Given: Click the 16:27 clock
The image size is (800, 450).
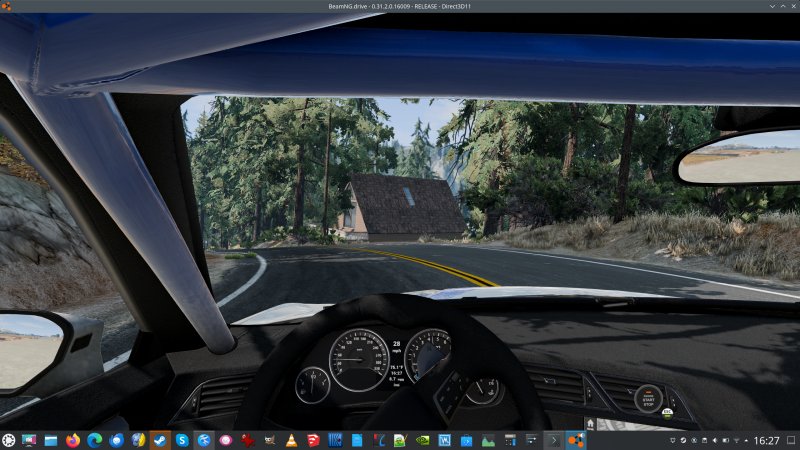Looking at the screenshot, I should [x=766, y=440].
